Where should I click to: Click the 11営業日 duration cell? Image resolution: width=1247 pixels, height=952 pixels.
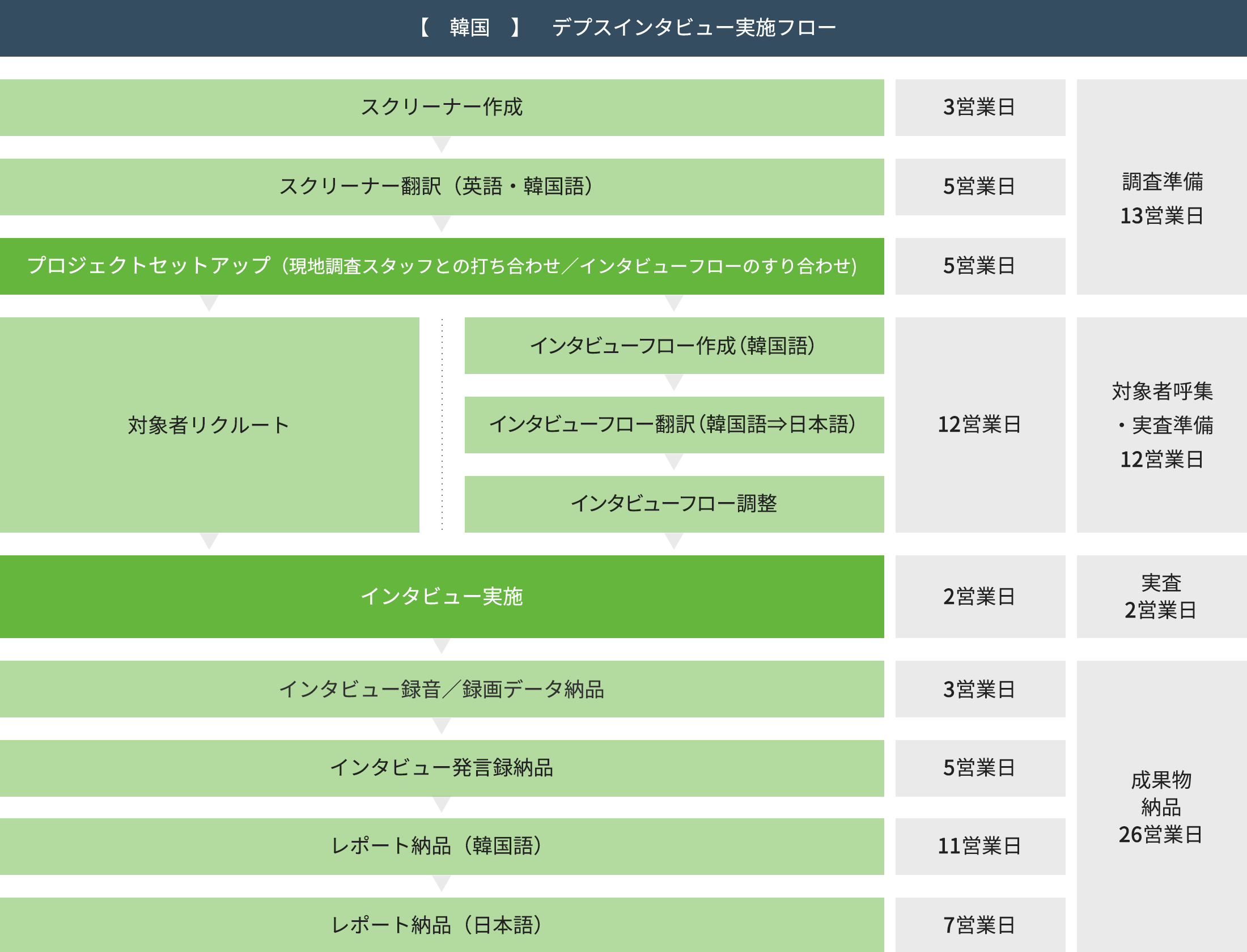pyautogui.click(x=980, y=846)
